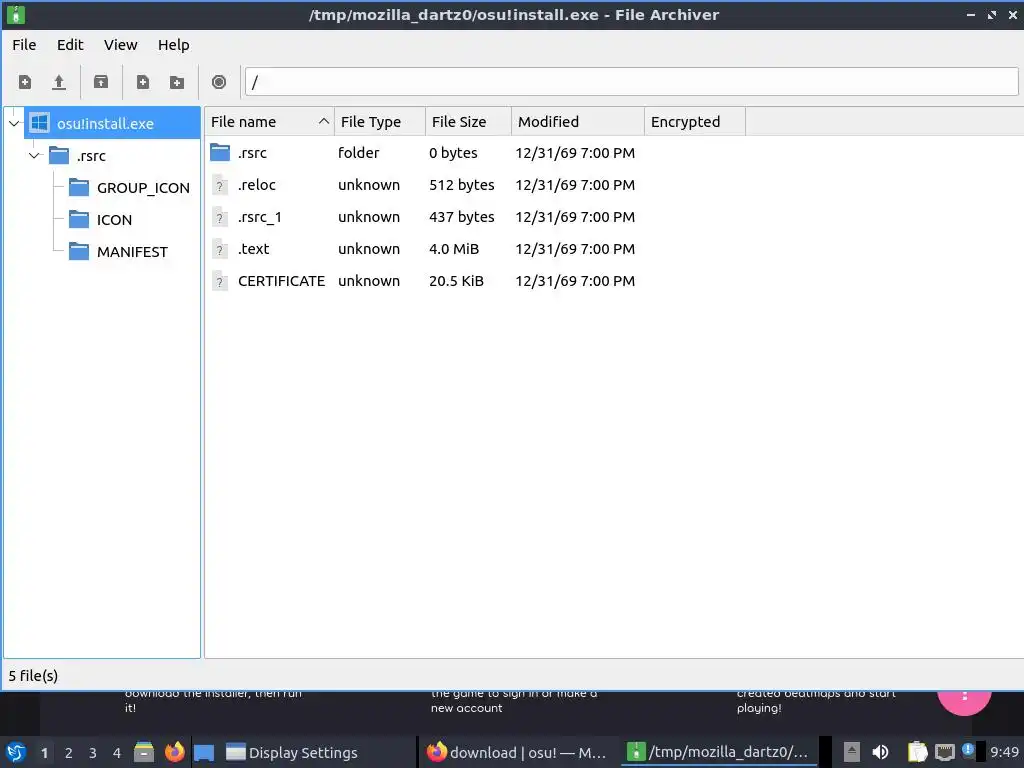Image resolution: width=1024 pixels, height=768 pixels.
Task: Collapse the osu!install.exe tree node
Action: click(x=14, y=123)
